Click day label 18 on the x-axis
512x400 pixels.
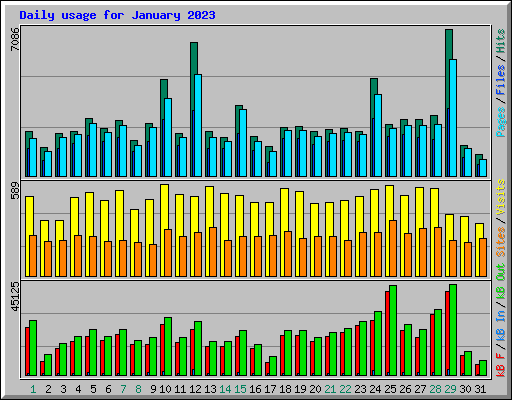[x=285, y=389]
